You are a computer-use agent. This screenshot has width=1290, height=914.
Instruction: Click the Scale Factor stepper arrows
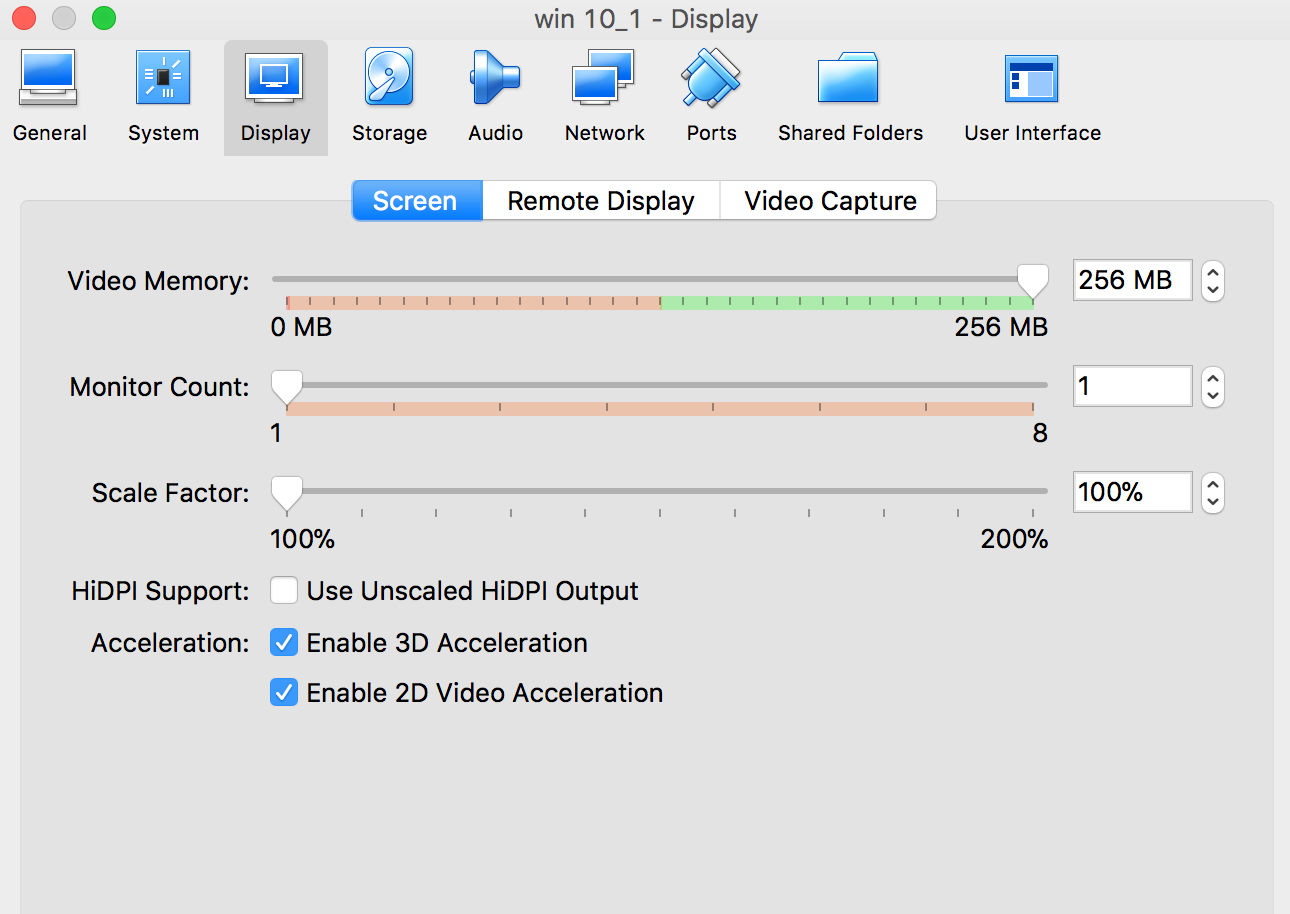1212,492
